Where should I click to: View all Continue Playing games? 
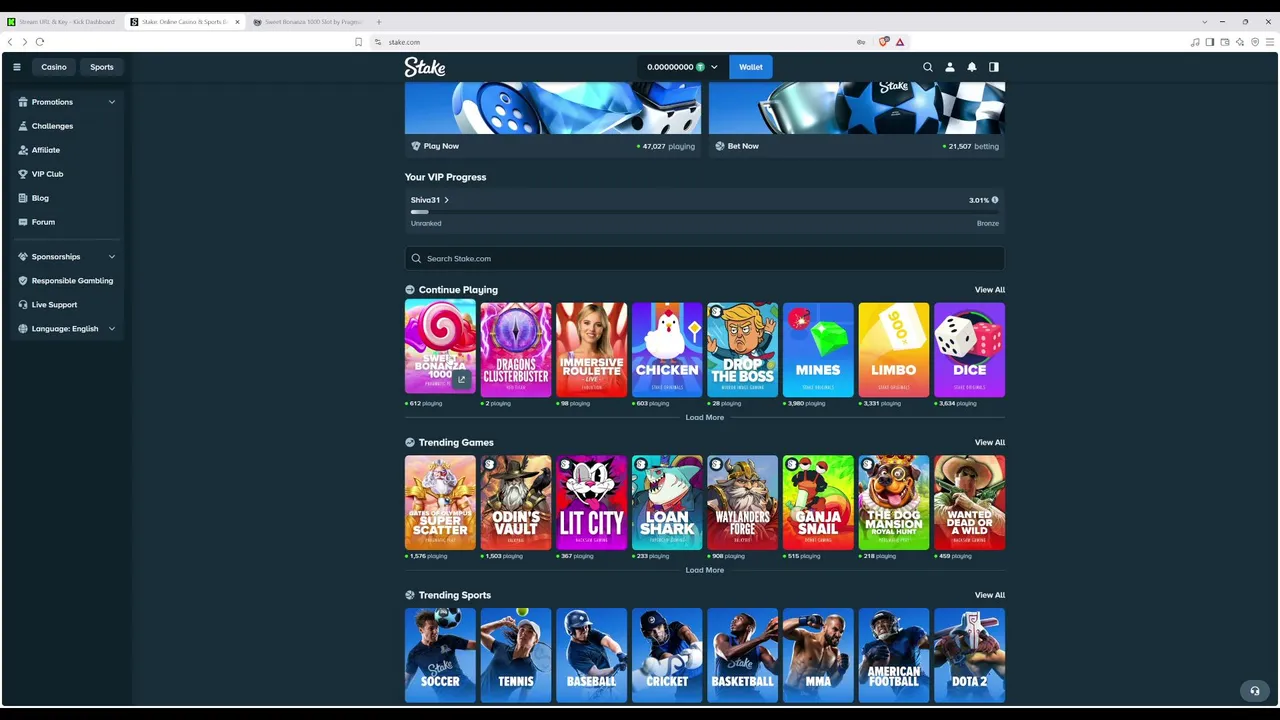coord(990,290)
